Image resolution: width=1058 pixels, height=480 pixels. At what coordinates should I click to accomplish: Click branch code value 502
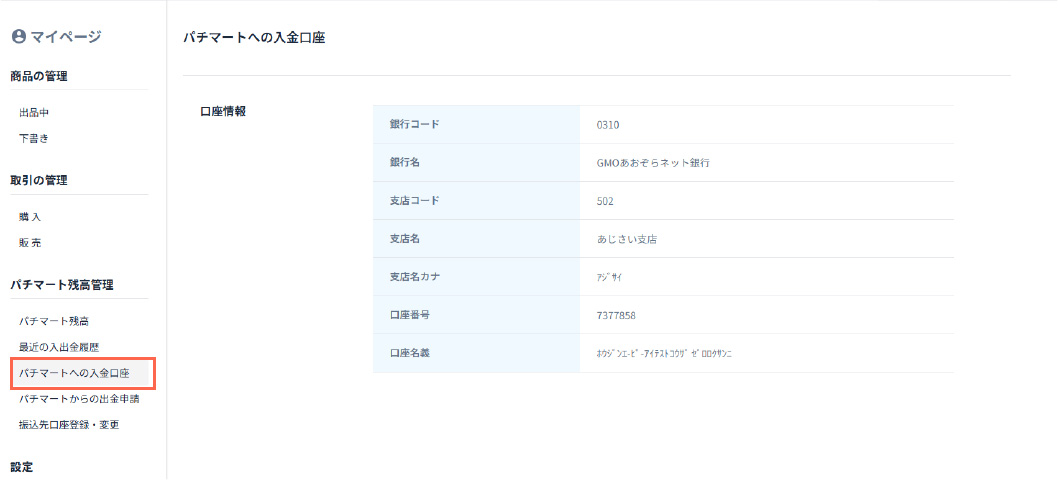click(604, 201)
